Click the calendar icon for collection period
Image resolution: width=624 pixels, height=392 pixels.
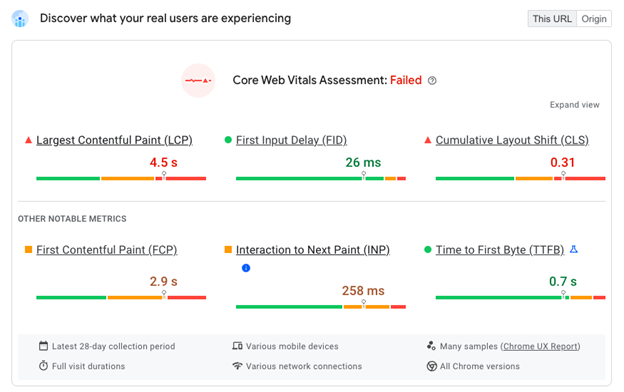click(x=43, y=346)
